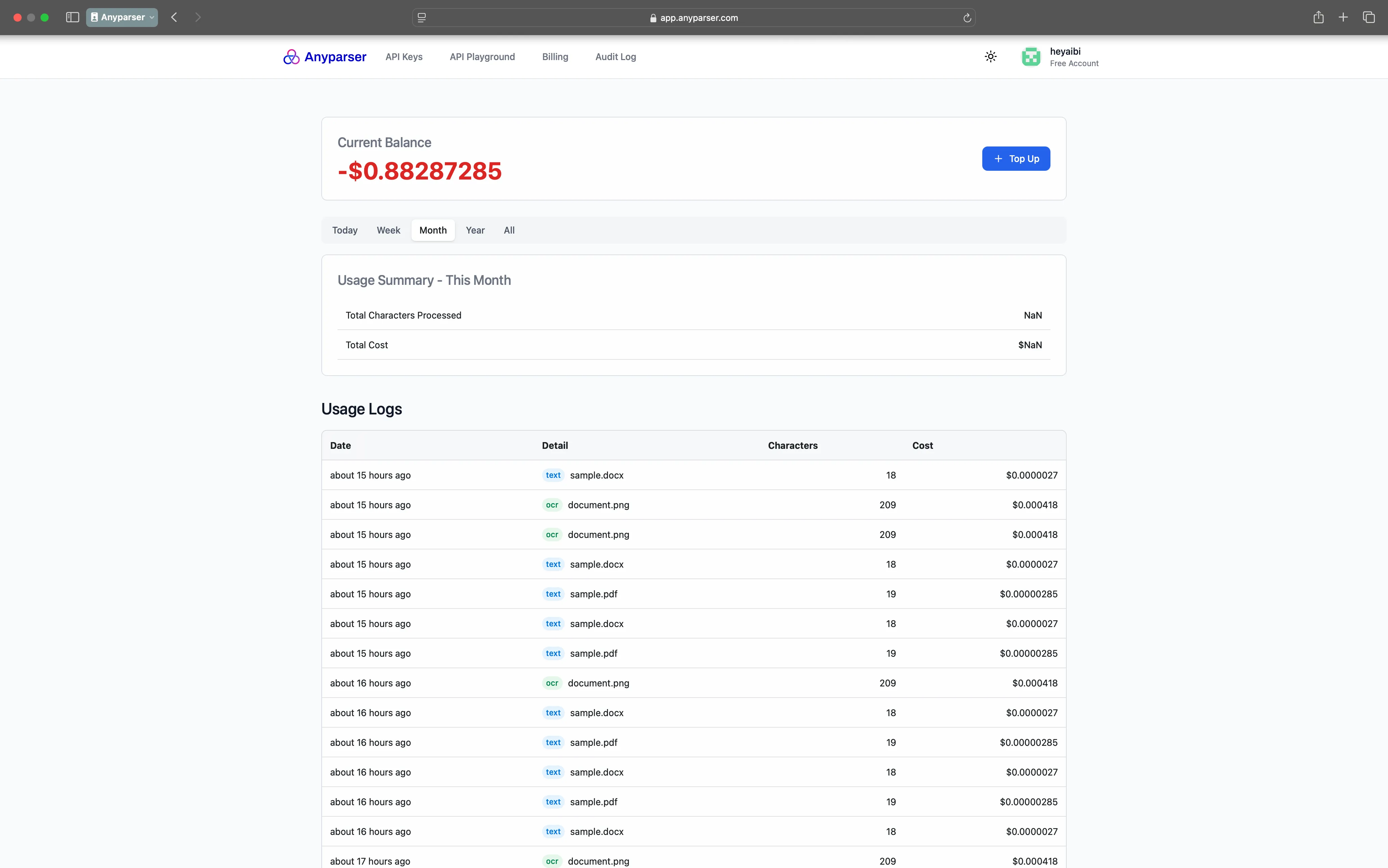The width and height of the screenshot is (1388, 868).
Task: Select the Today usage filter
Action: click(x=344, y=230)
